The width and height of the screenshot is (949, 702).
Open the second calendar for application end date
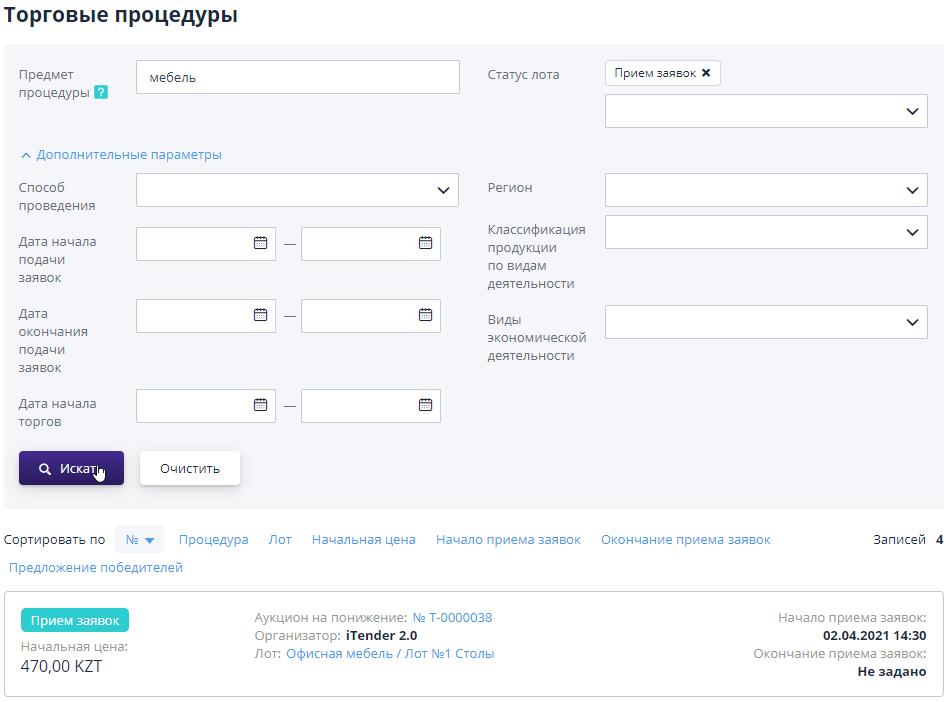coord(426,316)
